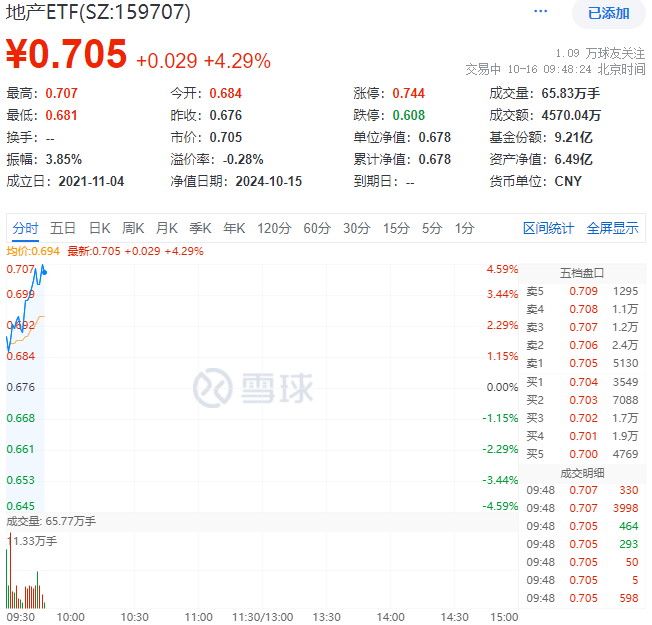The image size is (652, 625).
Task: Select the 买4 order row at 0.701
Action: (x=582, y=436)
